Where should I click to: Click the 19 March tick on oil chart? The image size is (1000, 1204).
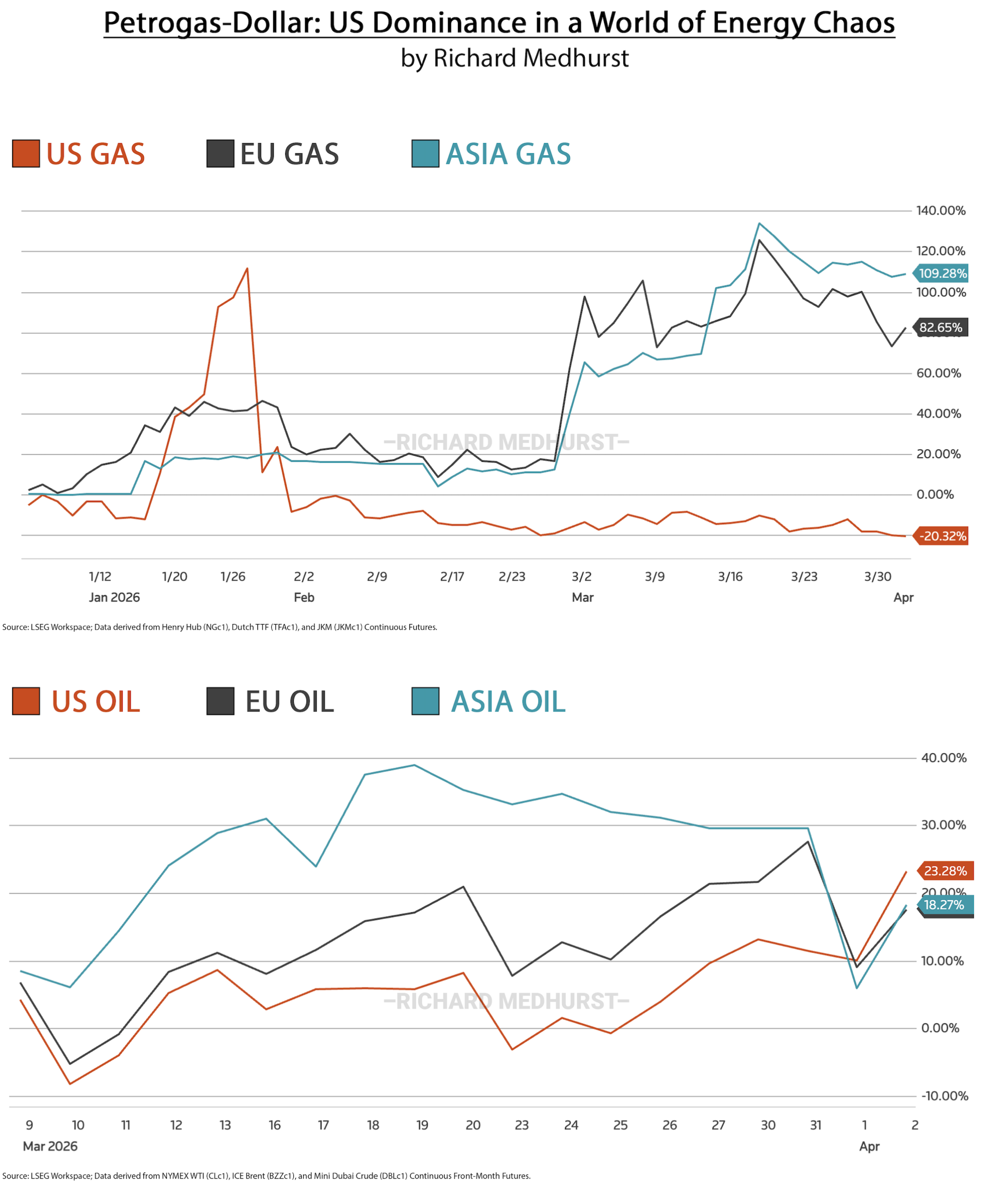pyautogui.click(x=422, y=1125)
